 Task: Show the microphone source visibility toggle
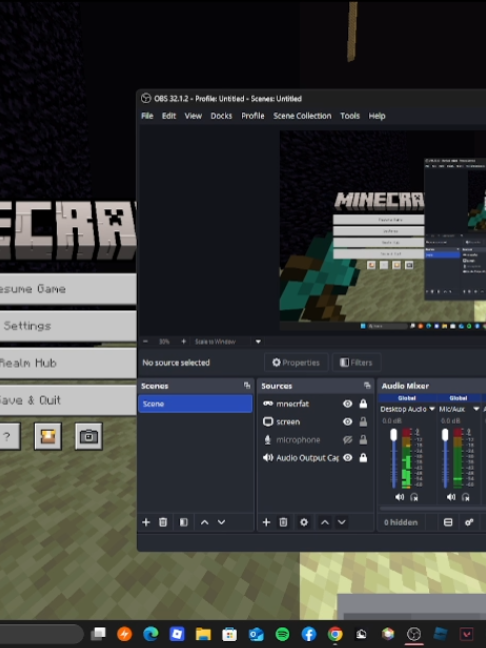348,440
